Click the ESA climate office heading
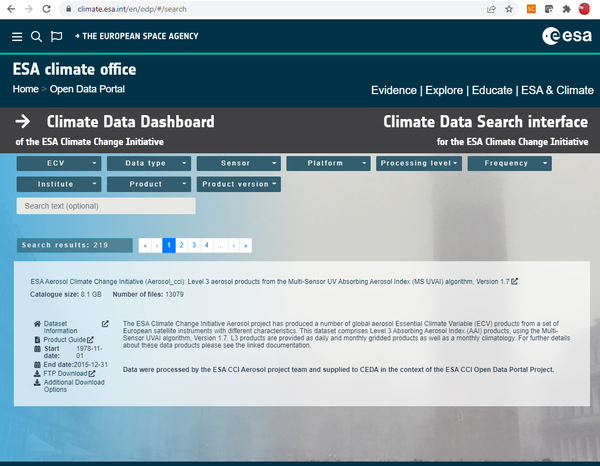Image resolution: width=600 pixels, height=466 pixels. click(x=74, y=69)
